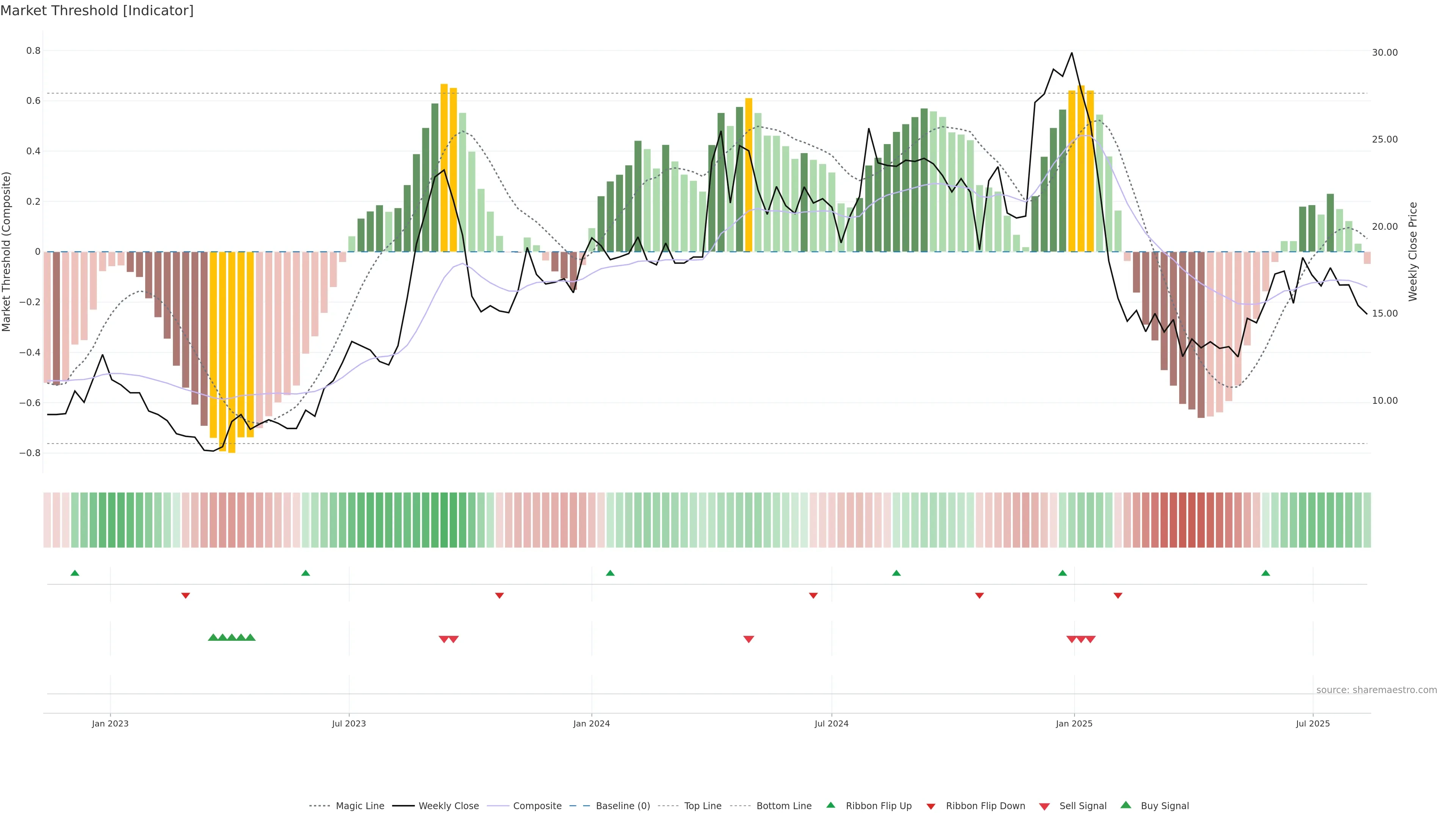Click the green Buy Signal legend triangle

coord(1125,805)
